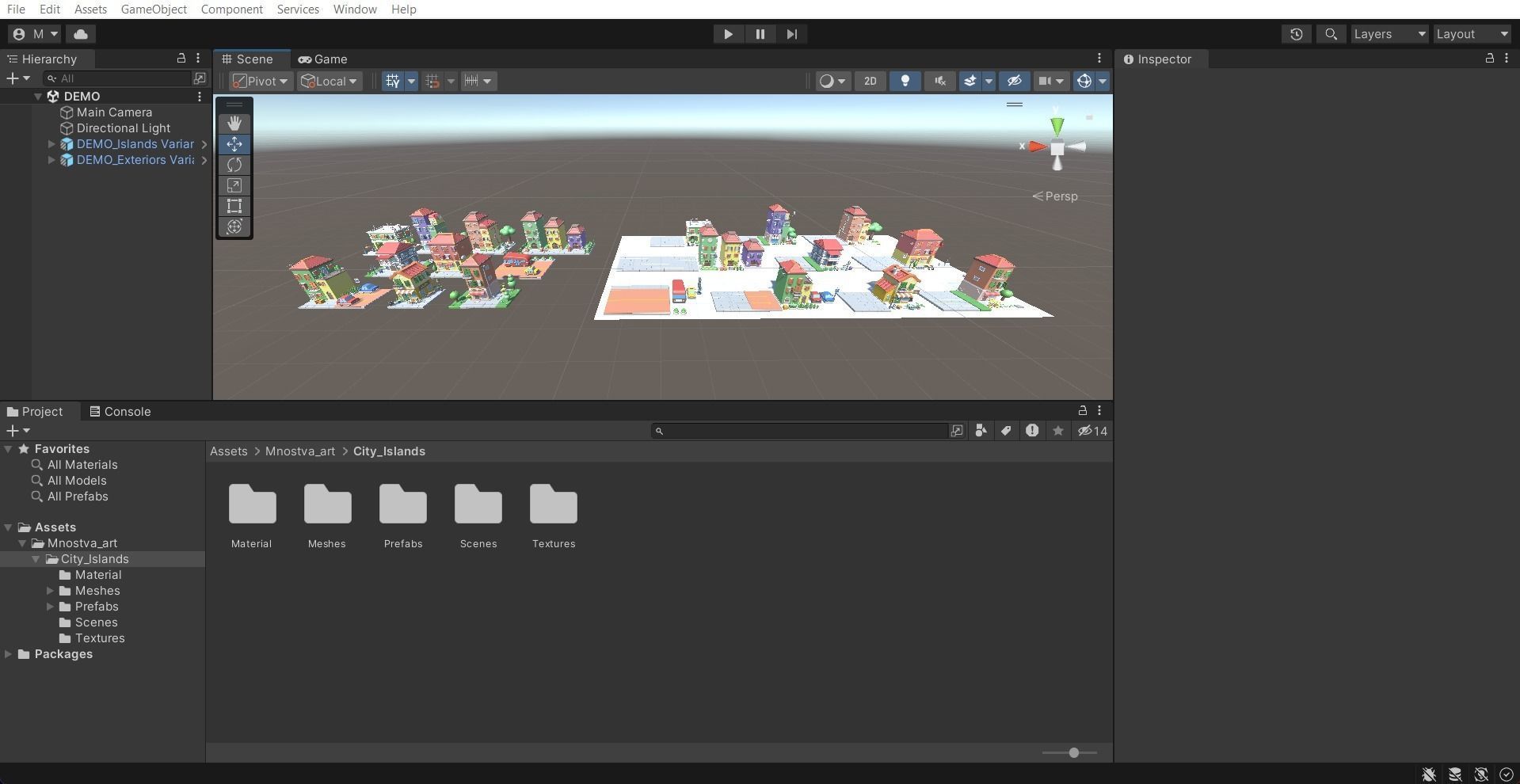This screenshot has width=1520, height=784.
Task: Select the Move tool
Action: [x=234, y=144]
